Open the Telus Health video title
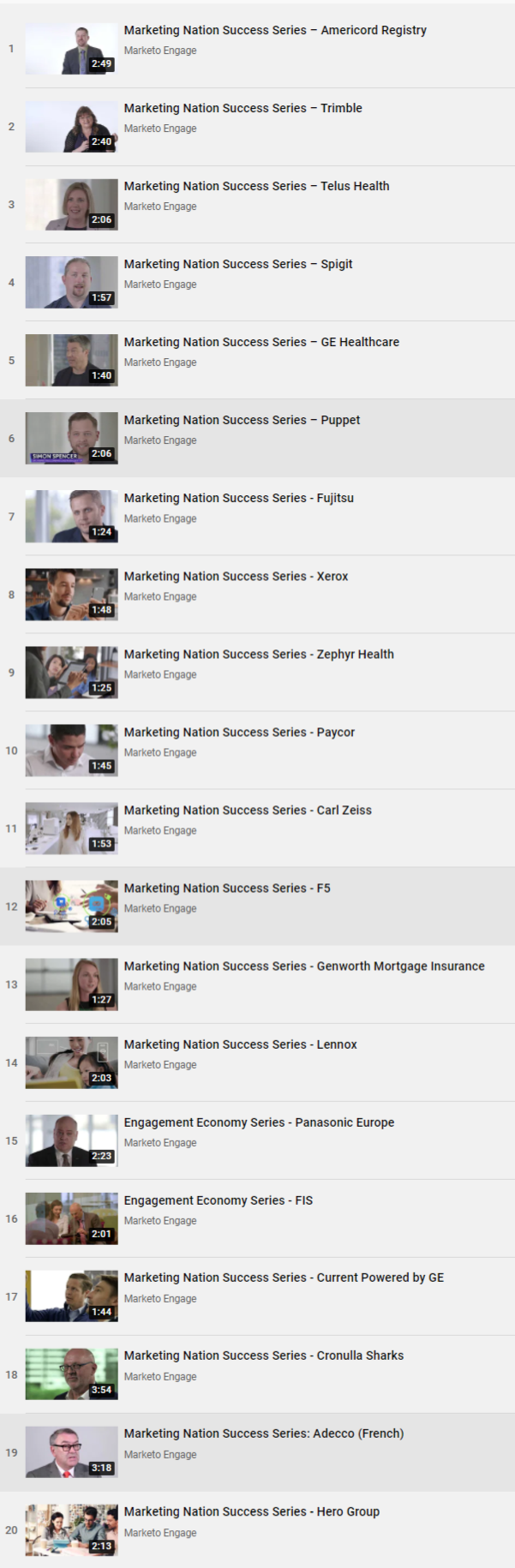This screenshot has height=1568, width=515. click(256, 186)
